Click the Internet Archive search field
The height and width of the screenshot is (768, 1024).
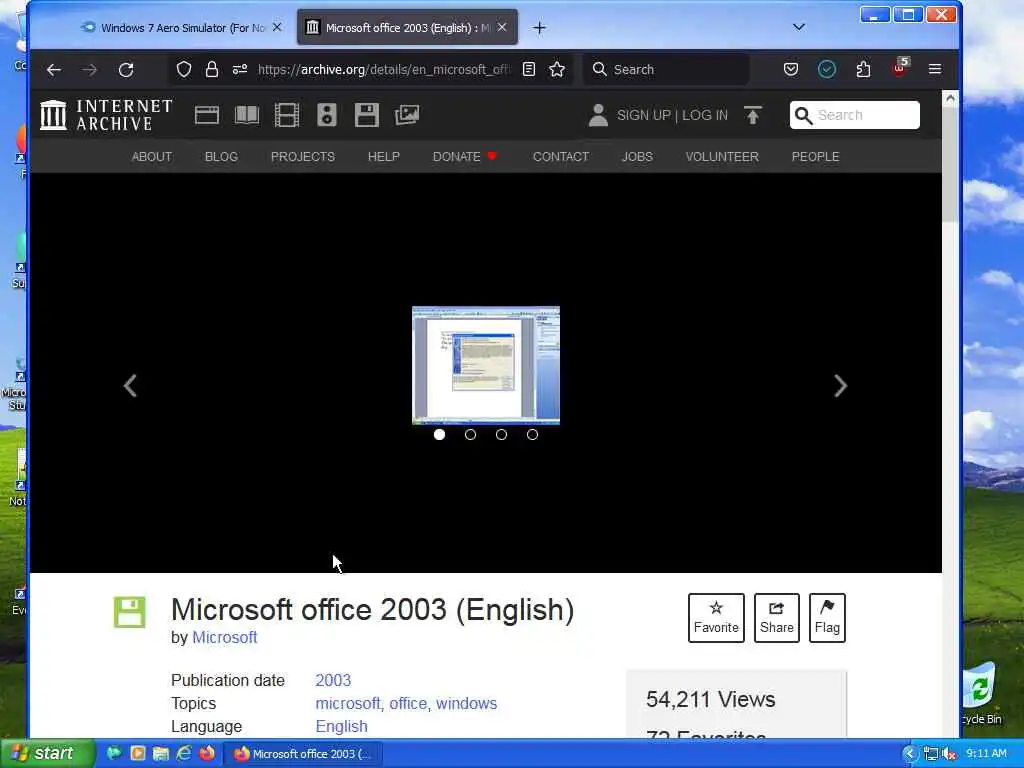pyautogui.click(x=855, y=115)
